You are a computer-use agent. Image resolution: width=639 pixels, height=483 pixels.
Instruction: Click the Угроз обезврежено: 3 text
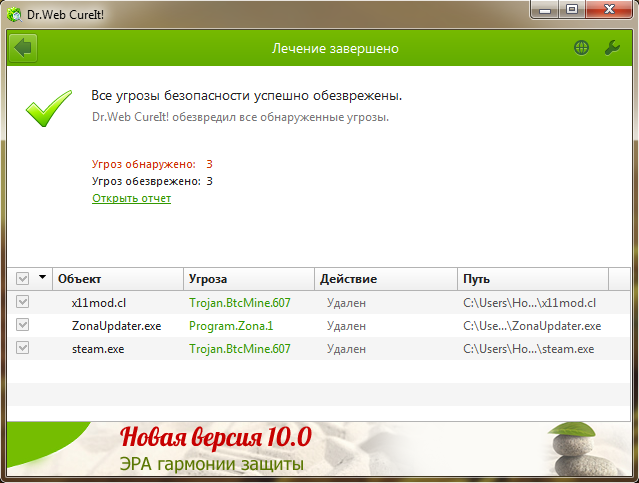coord(152,181)
